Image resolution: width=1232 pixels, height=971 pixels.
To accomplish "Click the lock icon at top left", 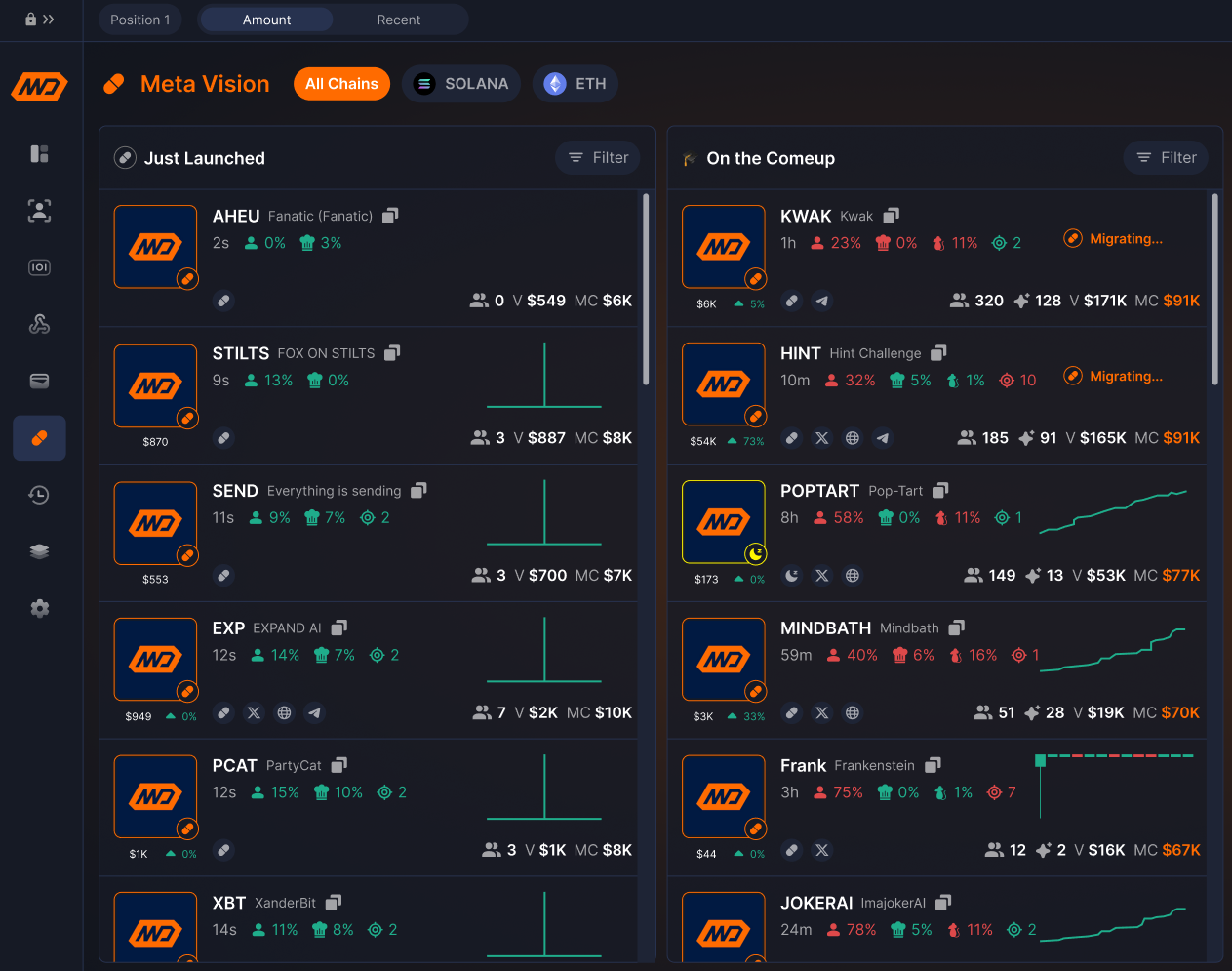I will pos(30,20).
